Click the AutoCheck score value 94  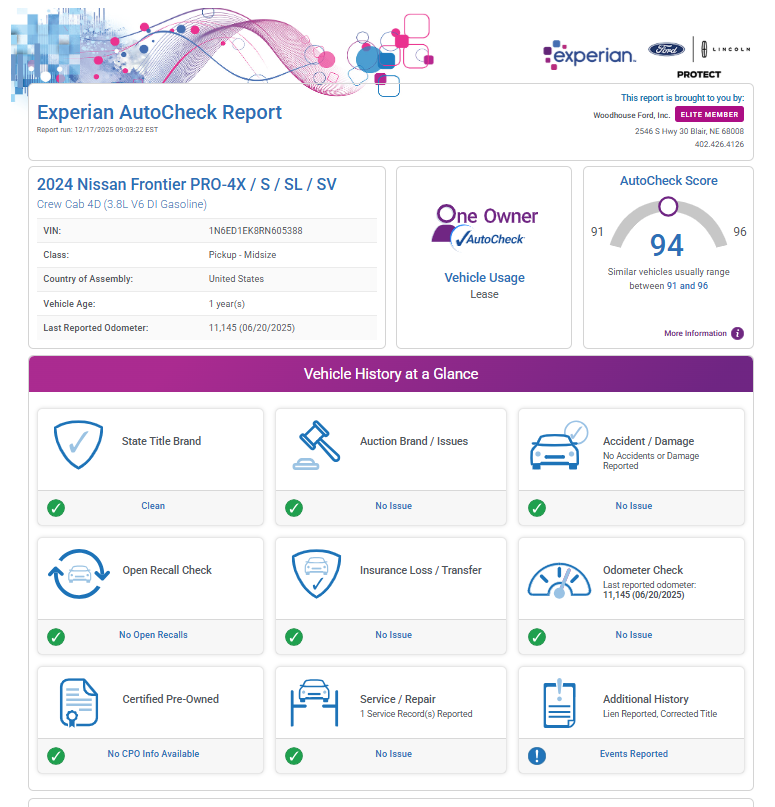667,245
